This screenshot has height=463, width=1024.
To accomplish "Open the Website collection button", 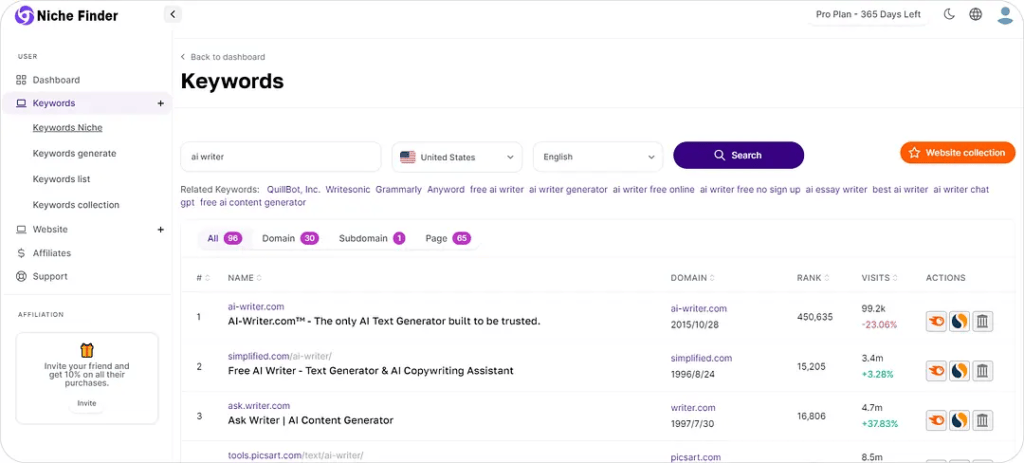I will click(x=957, y=153).
